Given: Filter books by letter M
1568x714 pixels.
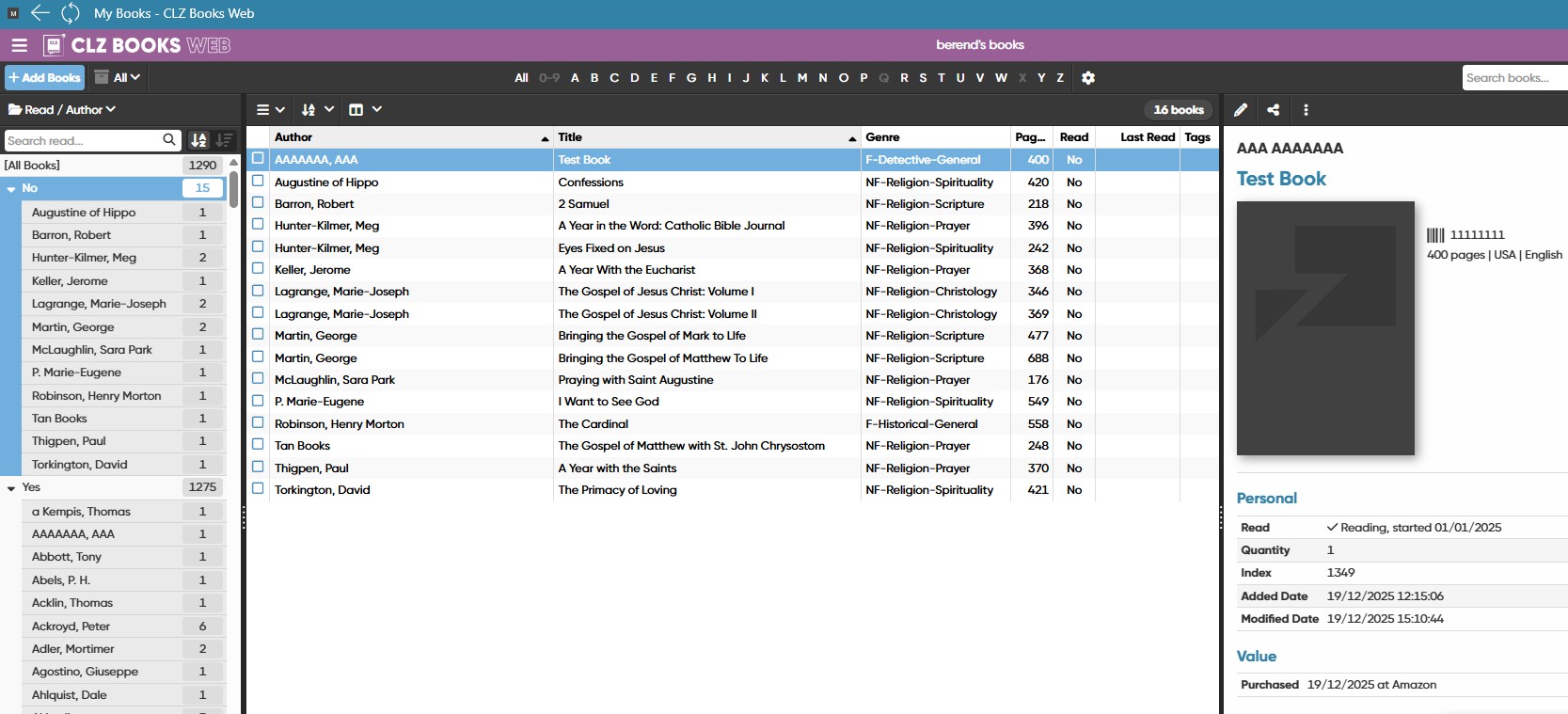Looking at the screenshot, I should [x=802, y=78].
